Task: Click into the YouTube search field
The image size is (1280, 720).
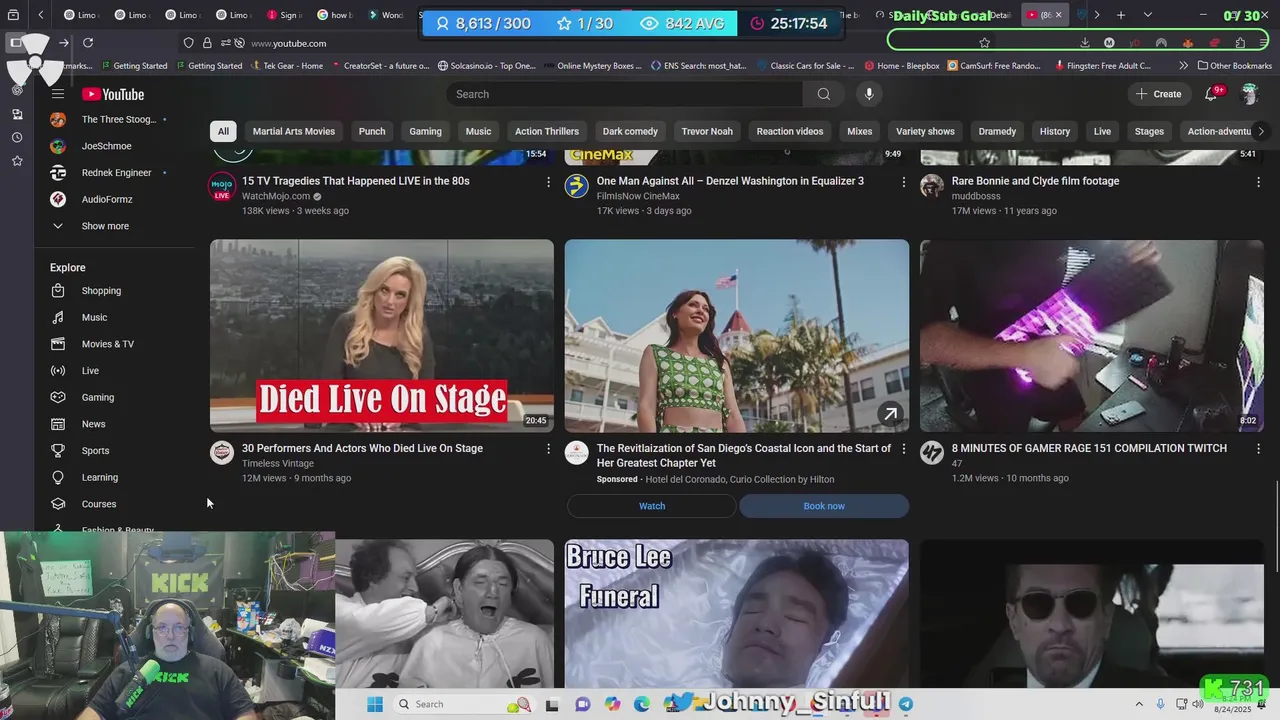Action: click(x=625, y=94)
